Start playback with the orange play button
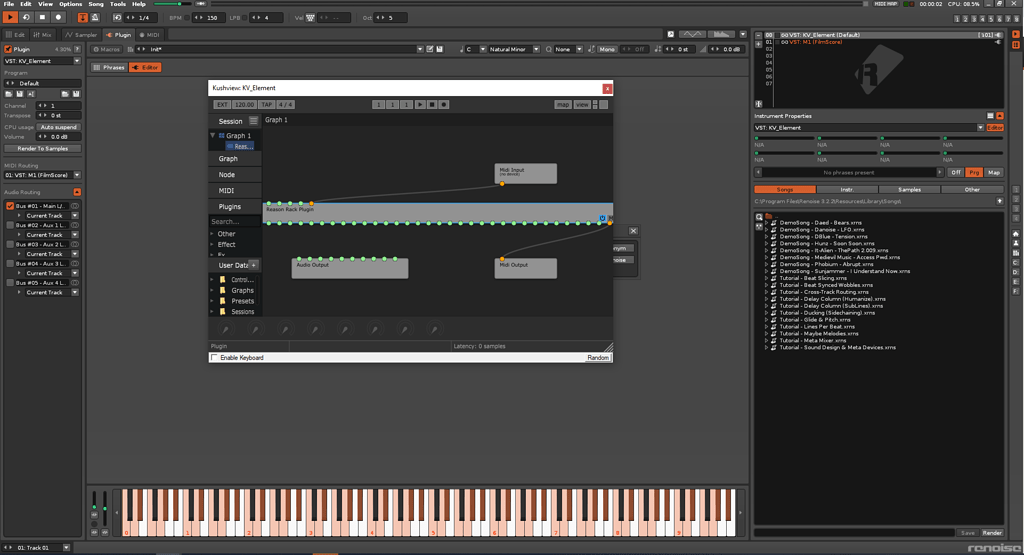 [x=10, y=18]
